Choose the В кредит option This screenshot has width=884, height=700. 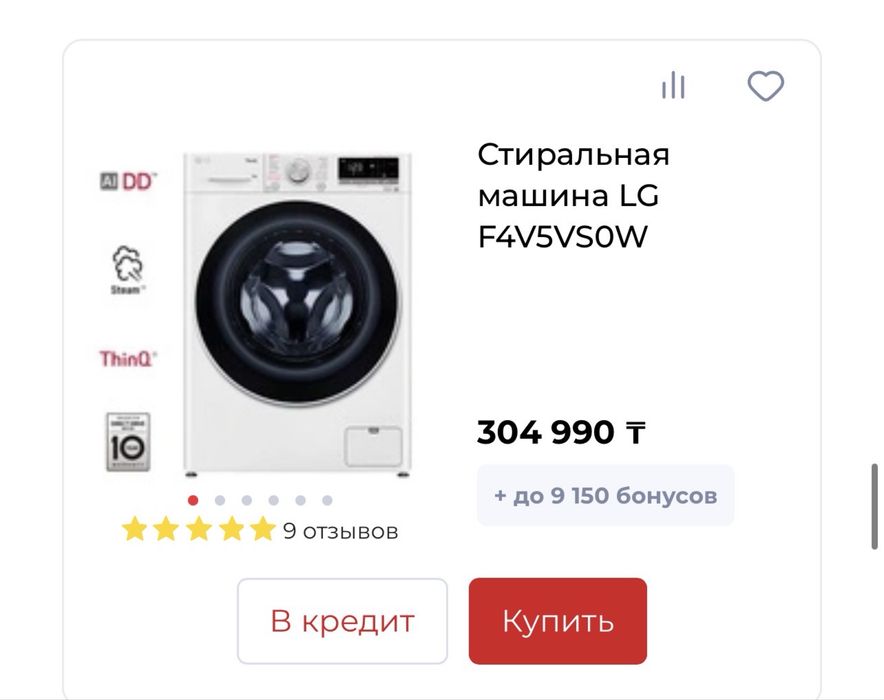point(342,621)
